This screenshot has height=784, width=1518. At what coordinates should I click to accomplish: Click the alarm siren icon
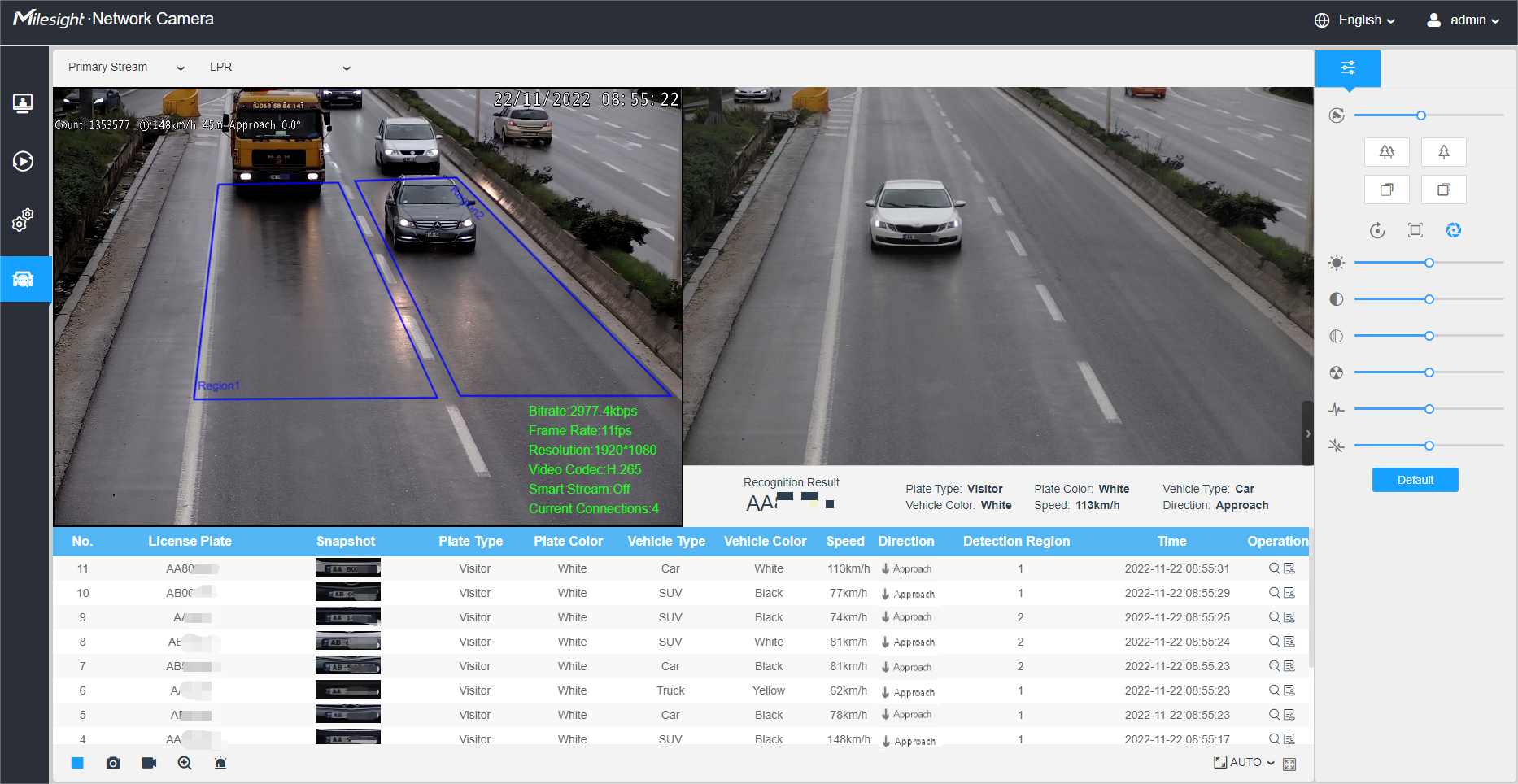(220, 763)
